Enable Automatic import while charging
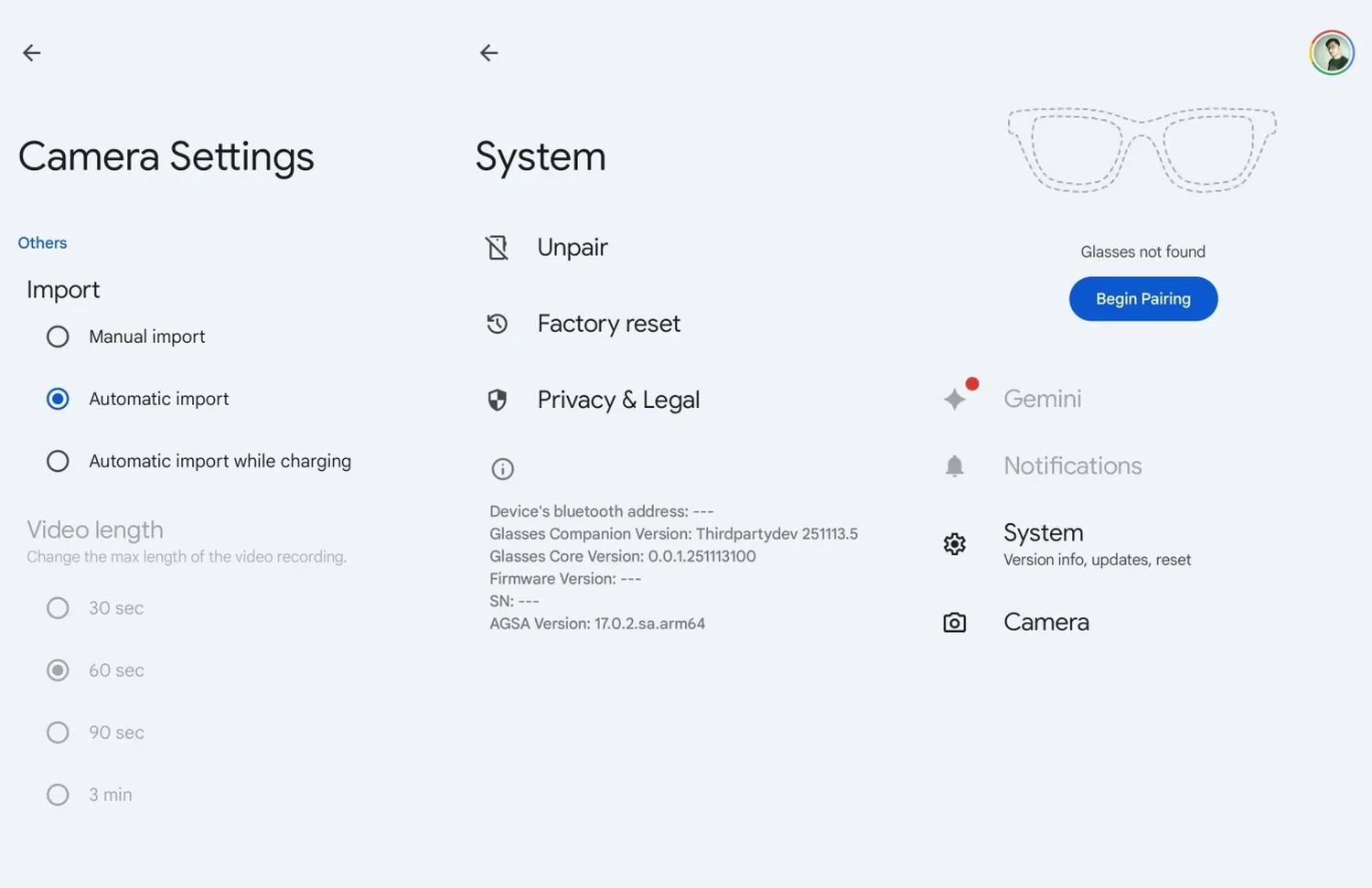1372x888 pixels. 58,461
